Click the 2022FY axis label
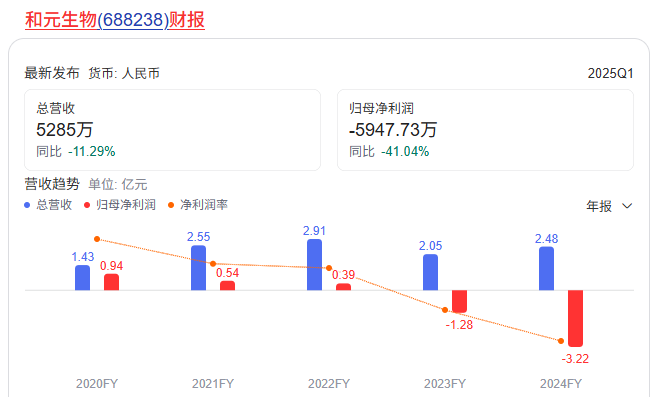The height and width of the screenshot is (397, 653). pyautogui.click(x=329, y=384)
